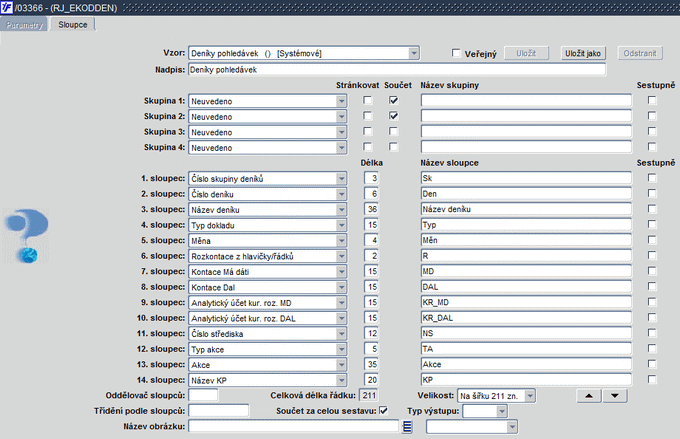680x439 pixels.
Task: Click the down arrow move button
Action: [x=615, y=396]
